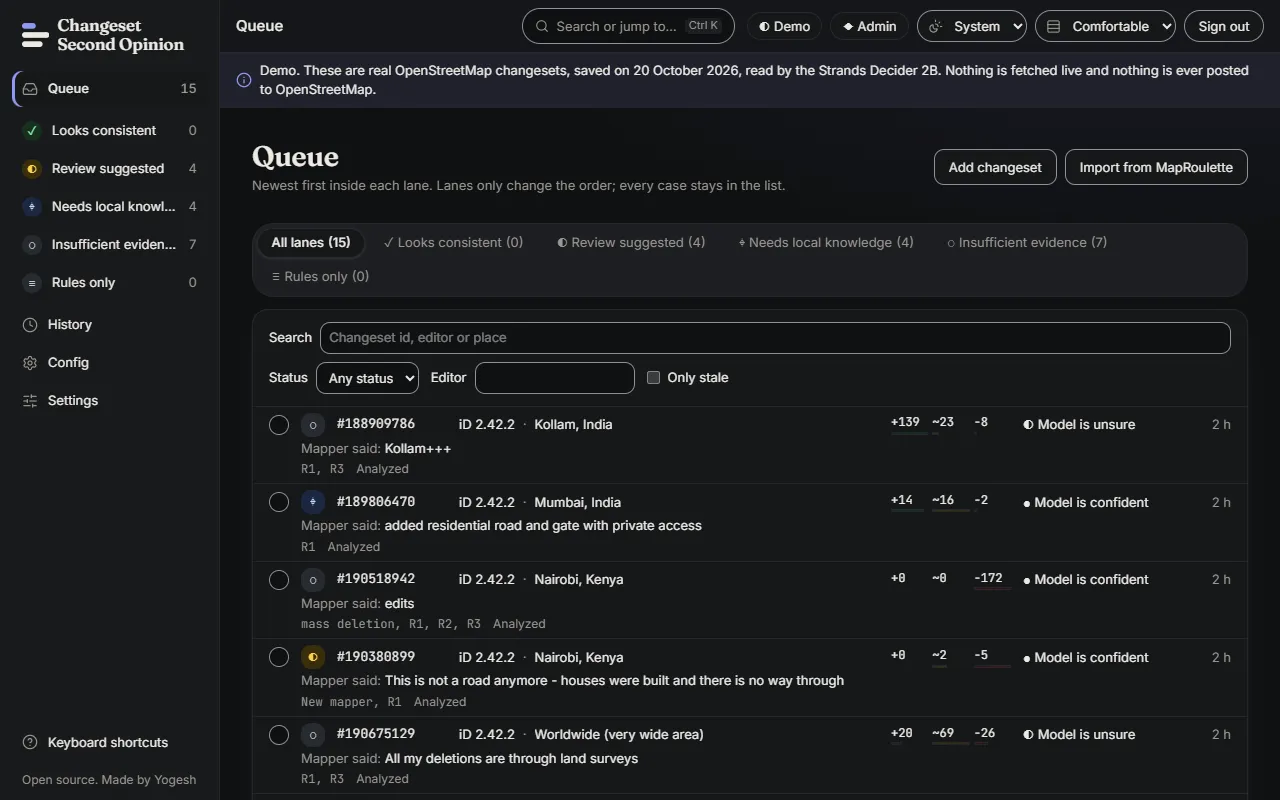The image size is (1280, 800).
Task: Click the magnifier icon in the search box
Action: pyautogui.click(x=542, y=27)
